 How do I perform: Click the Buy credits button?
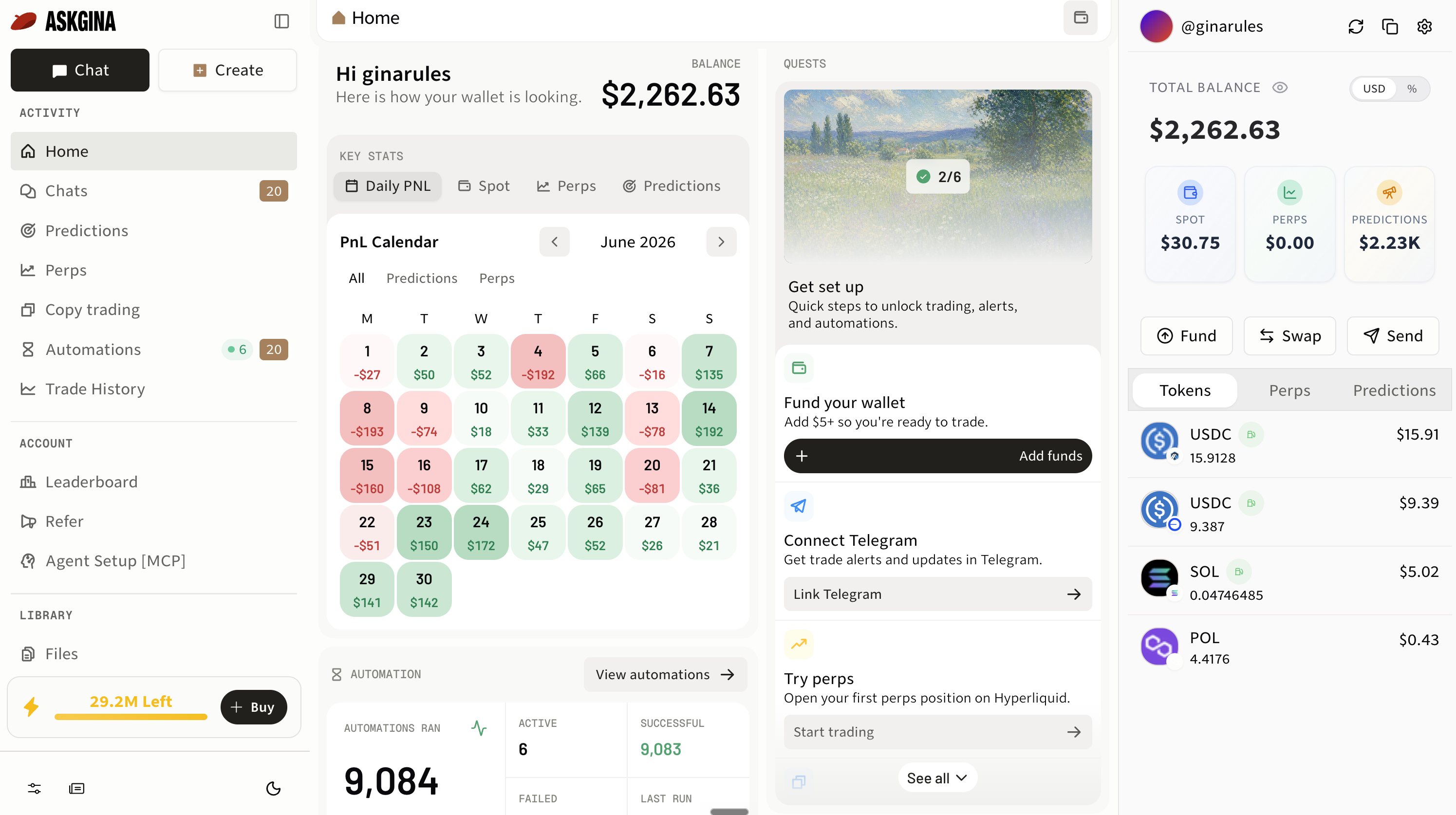tap(254, 706)
